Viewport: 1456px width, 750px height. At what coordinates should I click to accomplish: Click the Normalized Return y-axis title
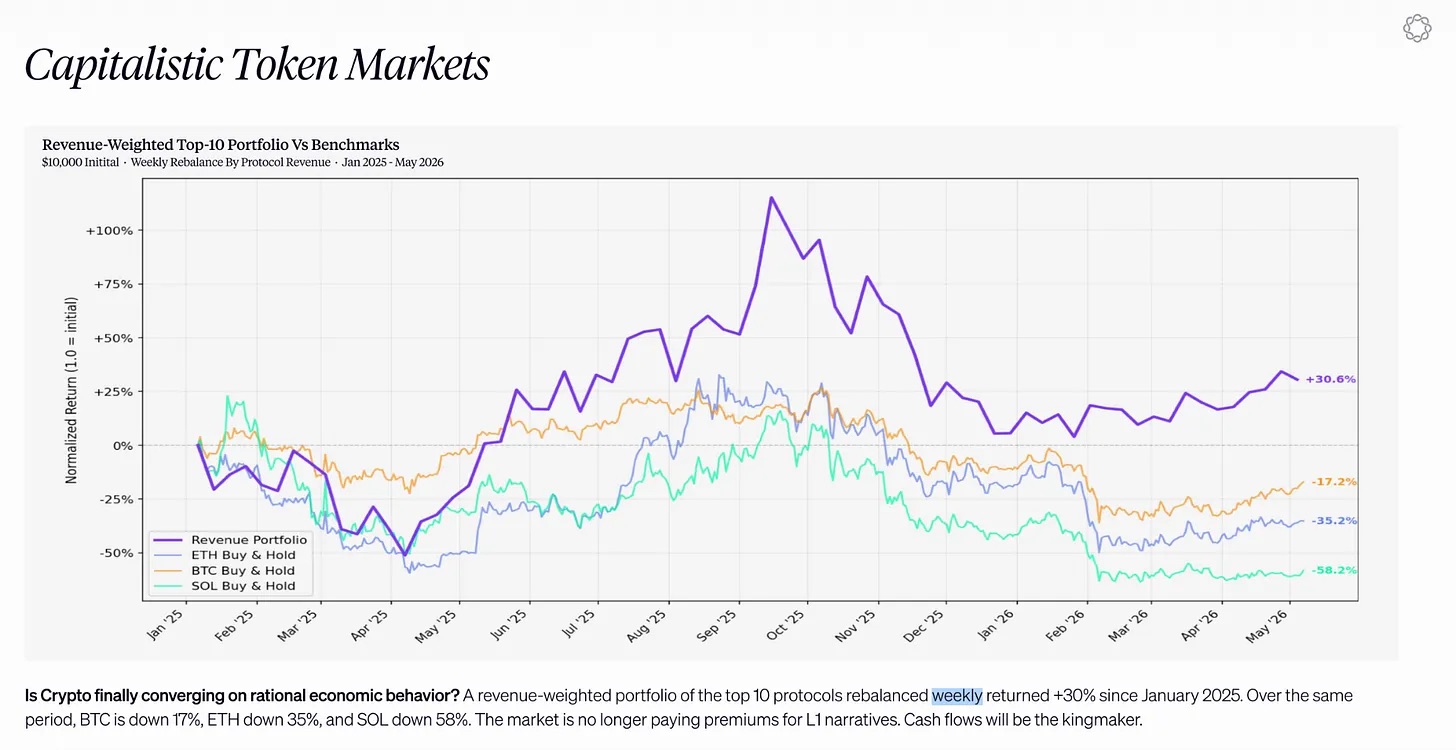pyautogui.click(x=71, y=390)
